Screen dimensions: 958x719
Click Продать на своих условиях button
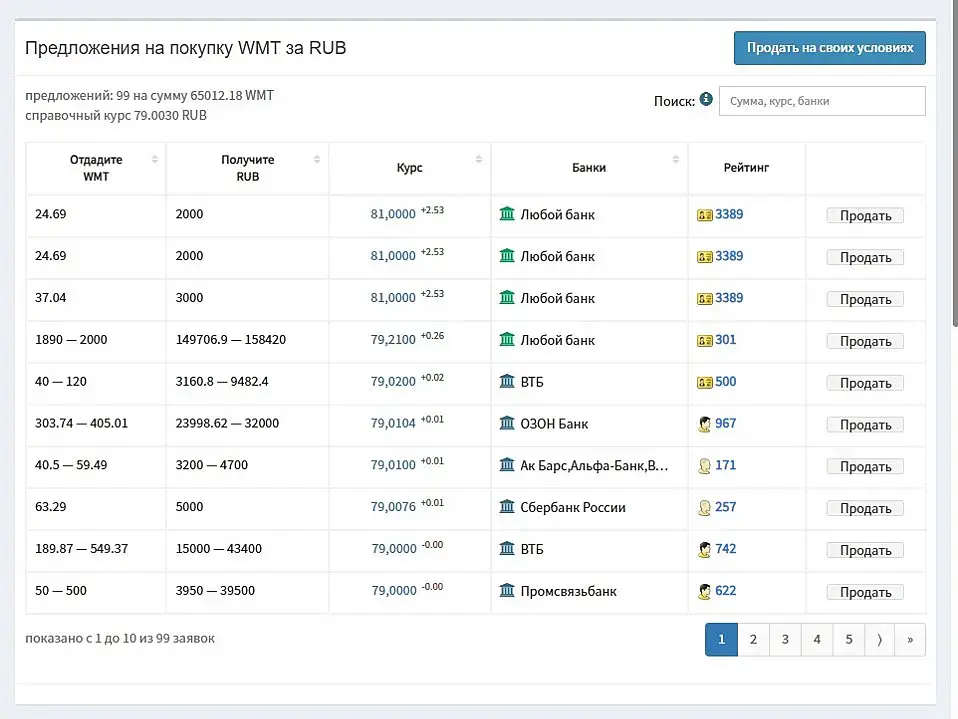pyautogui.click(x=830, y=48)
